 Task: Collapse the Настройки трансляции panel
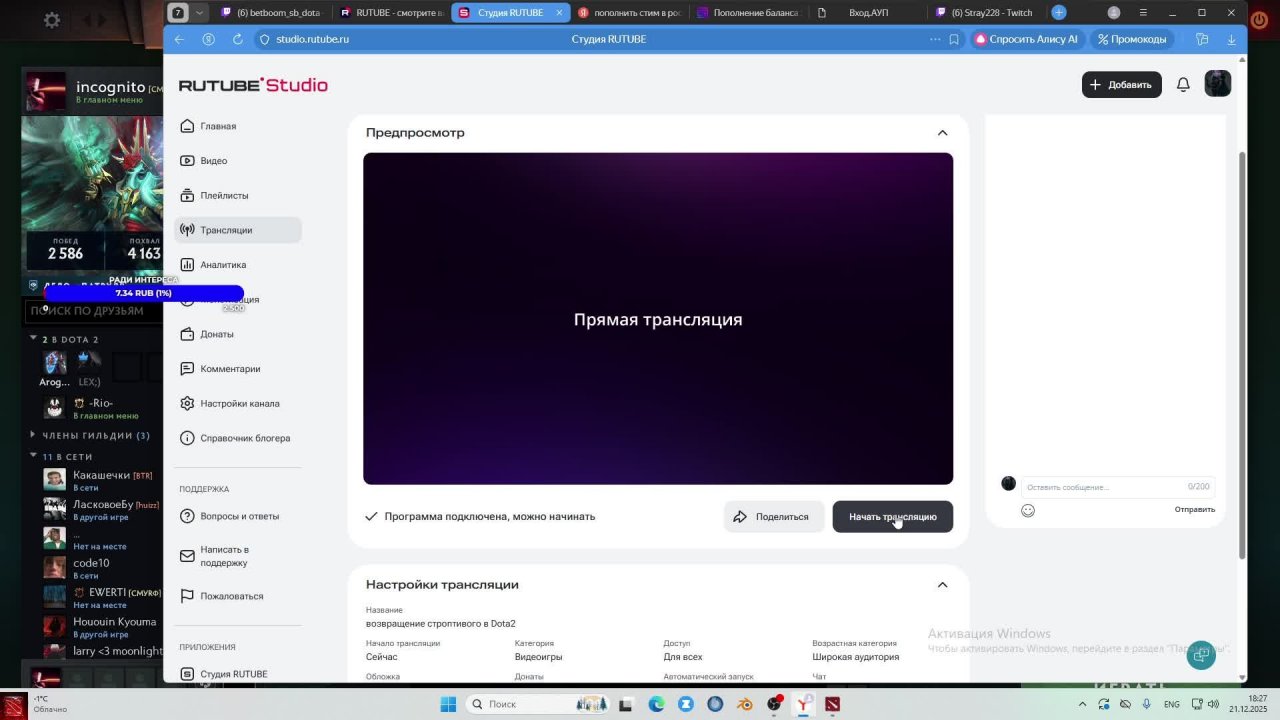pos(942,585)
